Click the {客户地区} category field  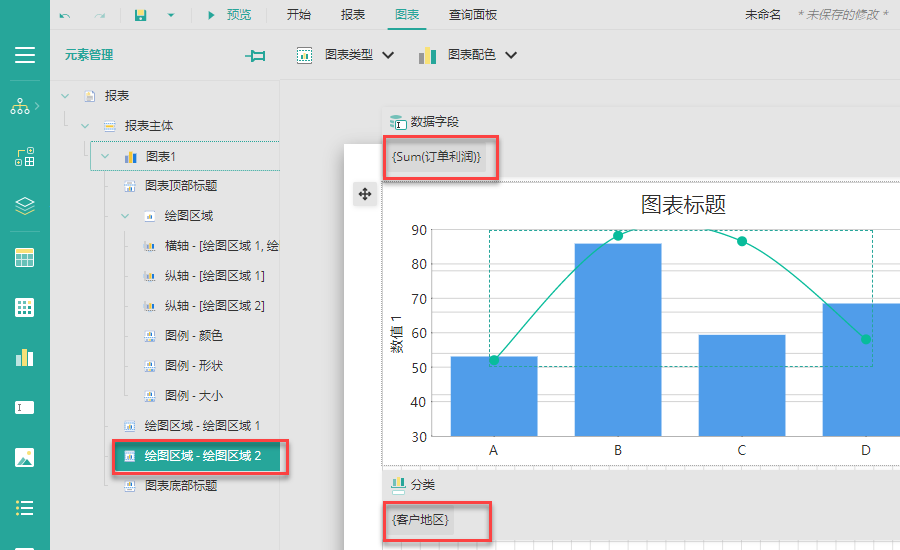pyautogui.click(x=420, y=520)
